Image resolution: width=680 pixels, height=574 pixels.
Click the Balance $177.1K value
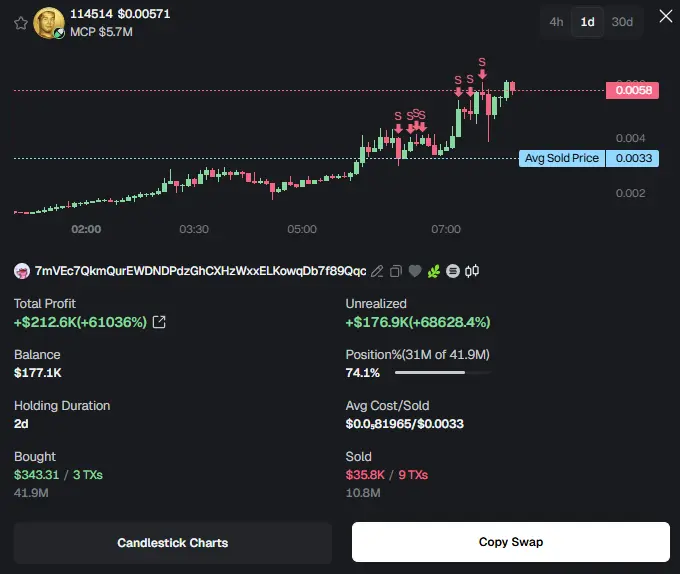click(38, 373)
